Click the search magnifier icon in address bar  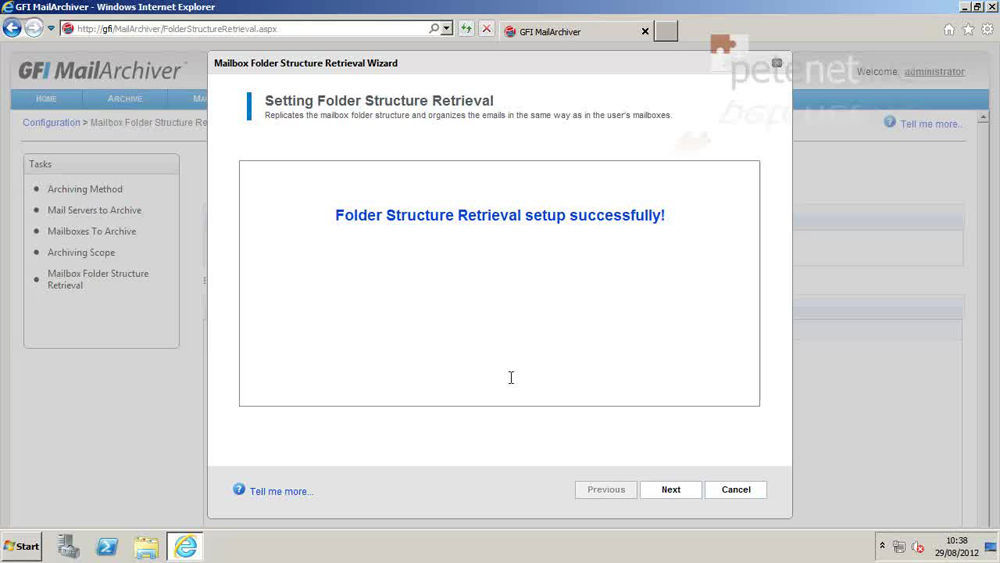click(x=434, y=29)
